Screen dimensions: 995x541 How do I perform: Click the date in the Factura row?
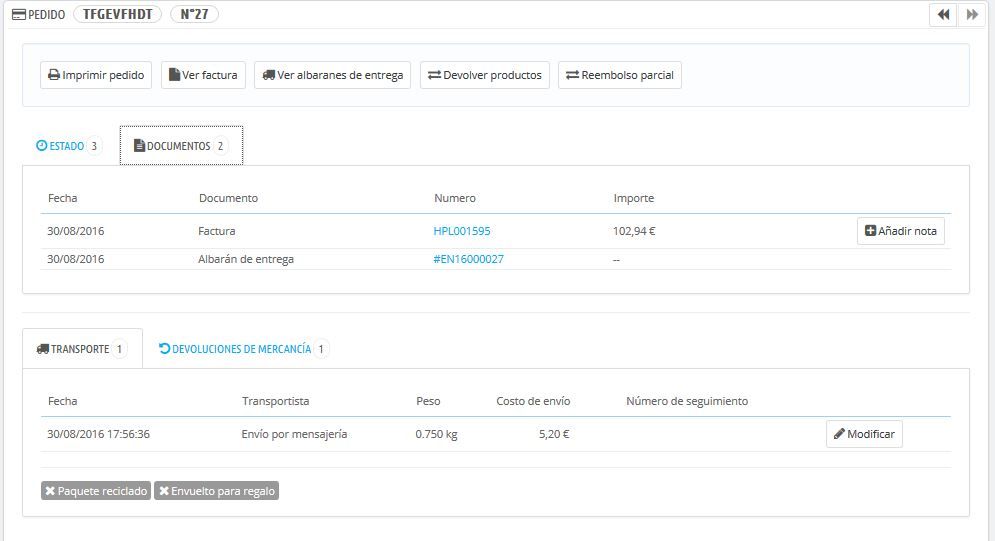click(x=76, y=231)
